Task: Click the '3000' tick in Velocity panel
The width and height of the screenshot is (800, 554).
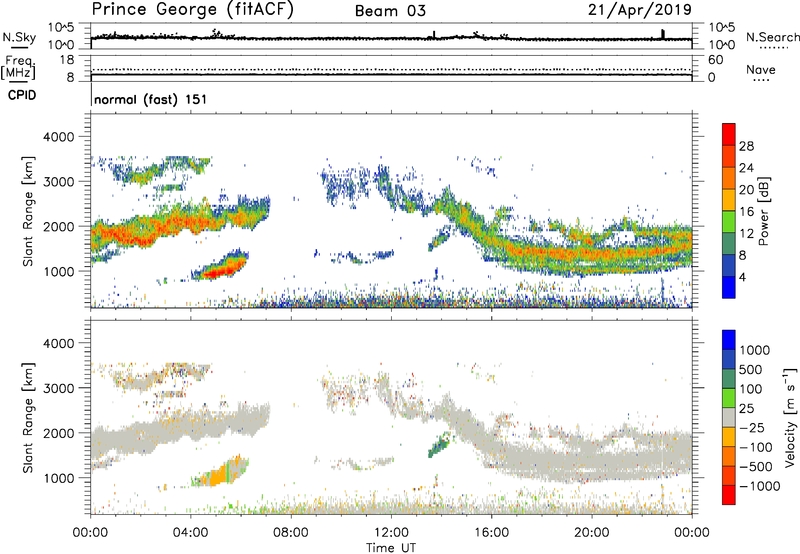Action: pos(59,388)
